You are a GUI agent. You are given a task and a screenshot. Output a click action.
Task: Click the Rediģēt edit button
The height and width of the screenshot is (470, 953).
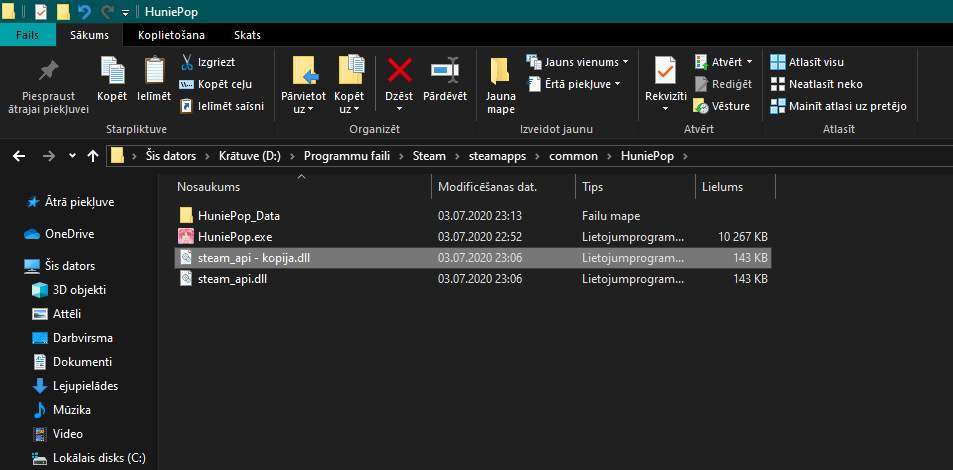point(723,84)
